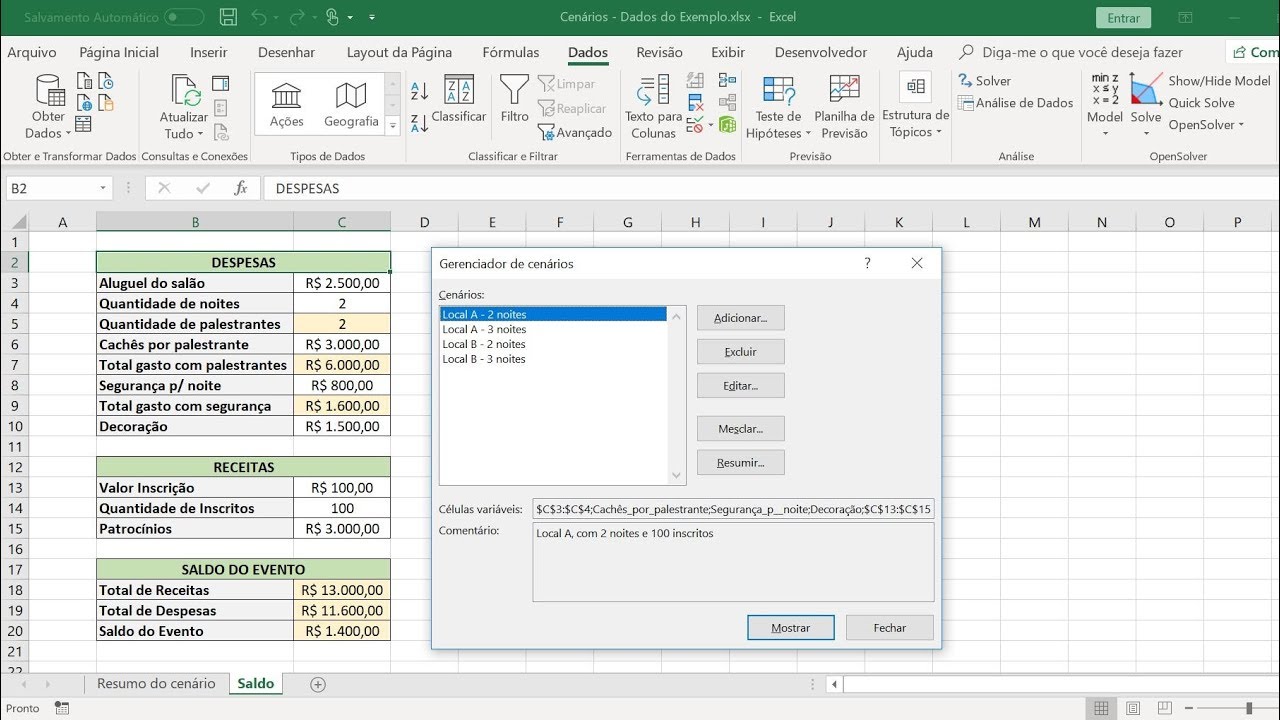The height and width of the screenshot is (720, 1280).
Task: Click scenario list scroll down arrow
Action: click(677, 476)
